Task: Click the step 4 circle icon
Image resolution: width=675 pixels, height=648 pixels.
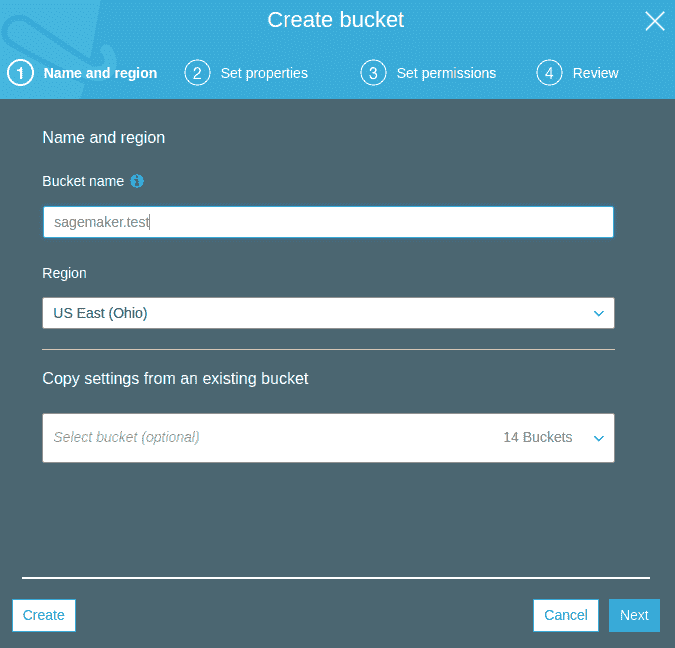Action: (x=549, y=73)
